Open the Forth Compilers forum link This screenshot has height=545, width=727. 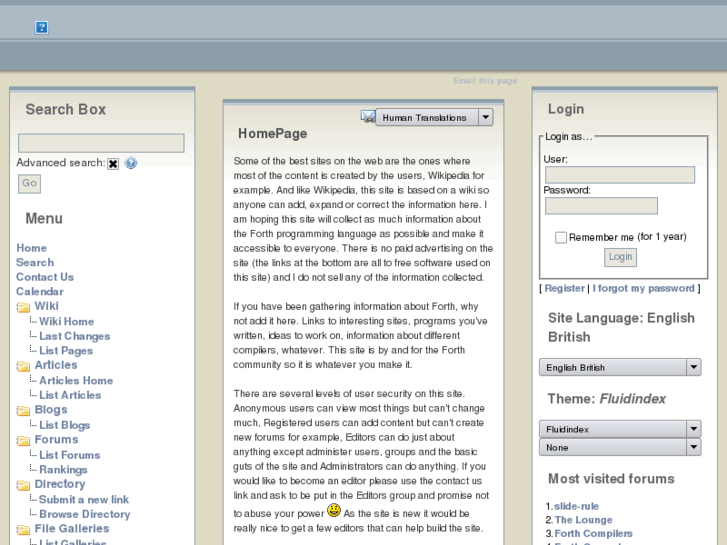[x=593, y=533]
